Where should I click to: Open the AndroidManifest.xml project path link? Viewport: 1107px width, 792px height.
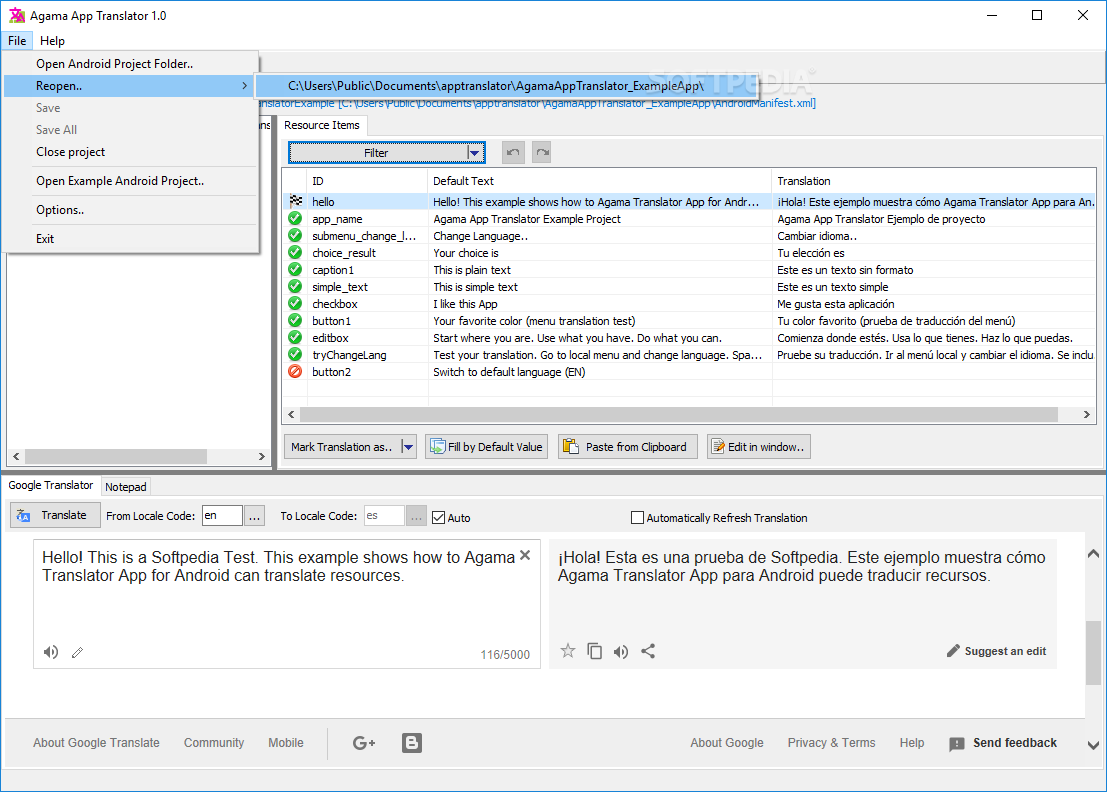[537, 103]
